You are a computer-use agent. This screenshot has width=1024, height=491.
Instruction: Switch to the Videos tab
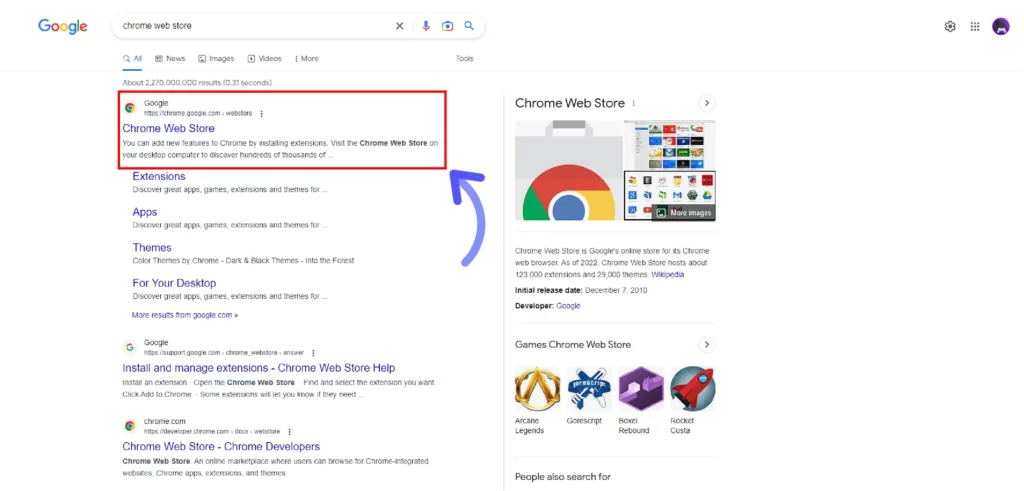click(x=264, y=59)
